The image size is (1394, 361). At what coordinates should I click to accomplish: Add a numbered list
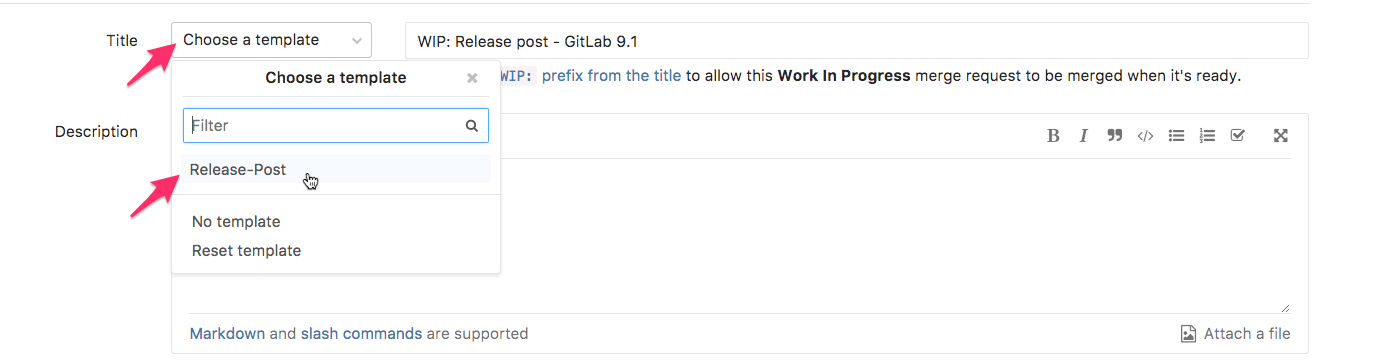coord(1207,135)
